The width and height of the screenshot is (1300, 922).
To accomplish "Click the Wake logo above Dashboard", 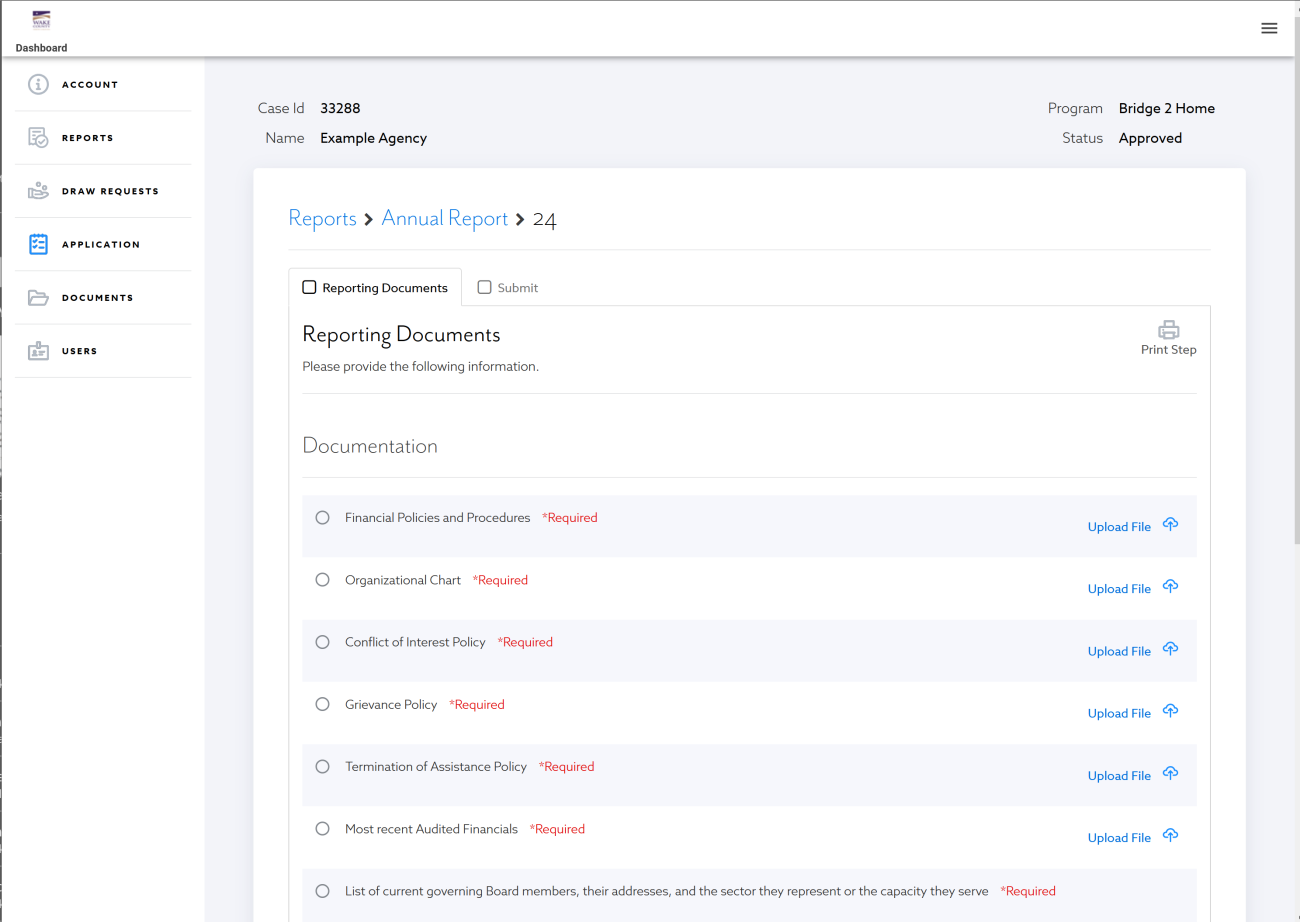I will click(x=41, y=20).
